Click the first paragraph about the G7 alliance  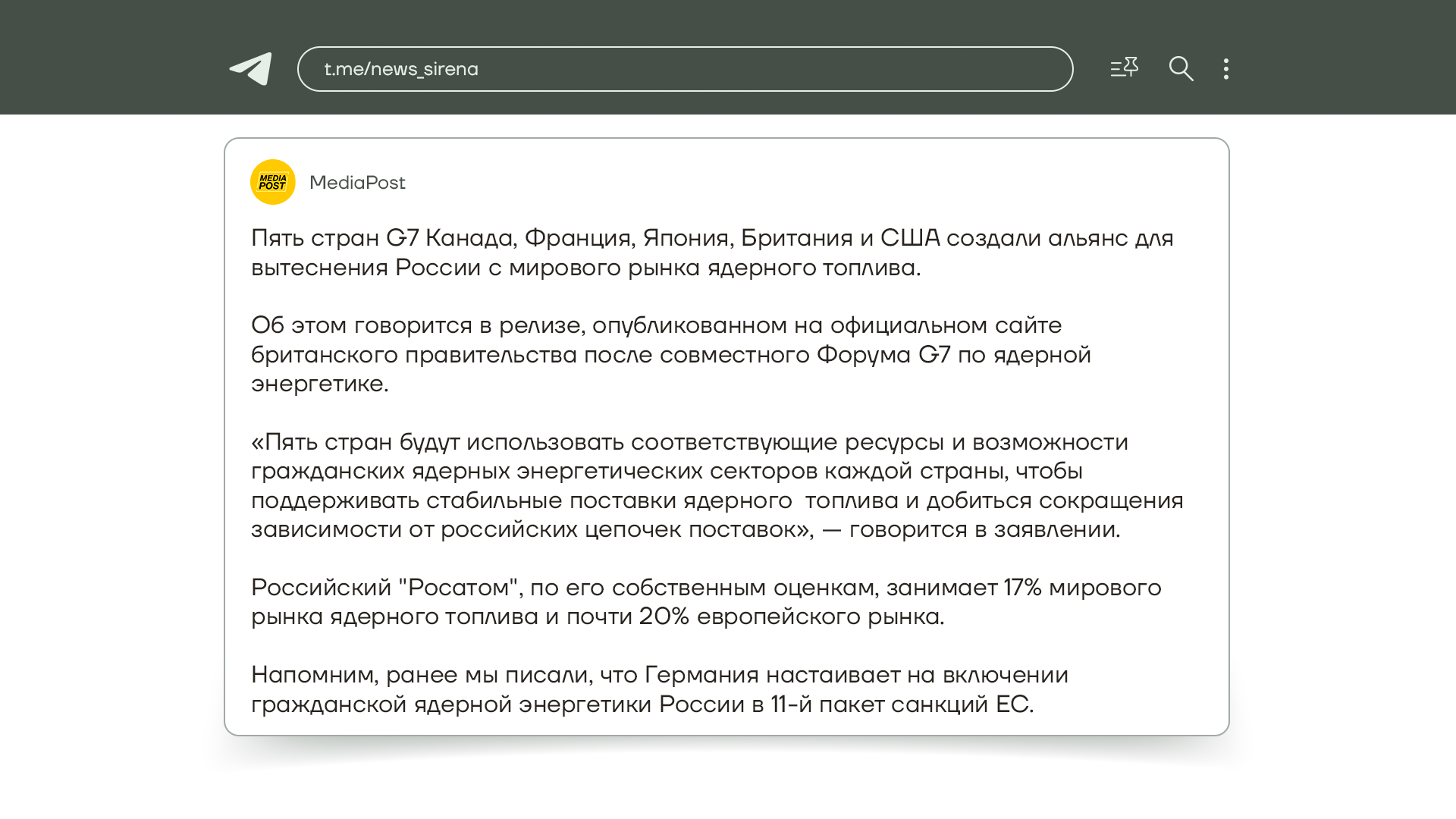click(x=711, y=253)
